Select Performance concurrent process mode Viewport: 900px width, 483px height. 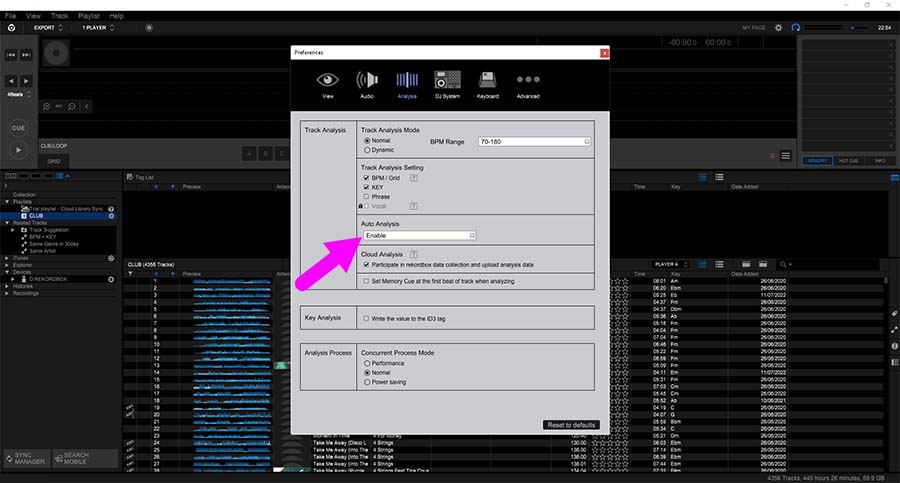click(367, 364)
